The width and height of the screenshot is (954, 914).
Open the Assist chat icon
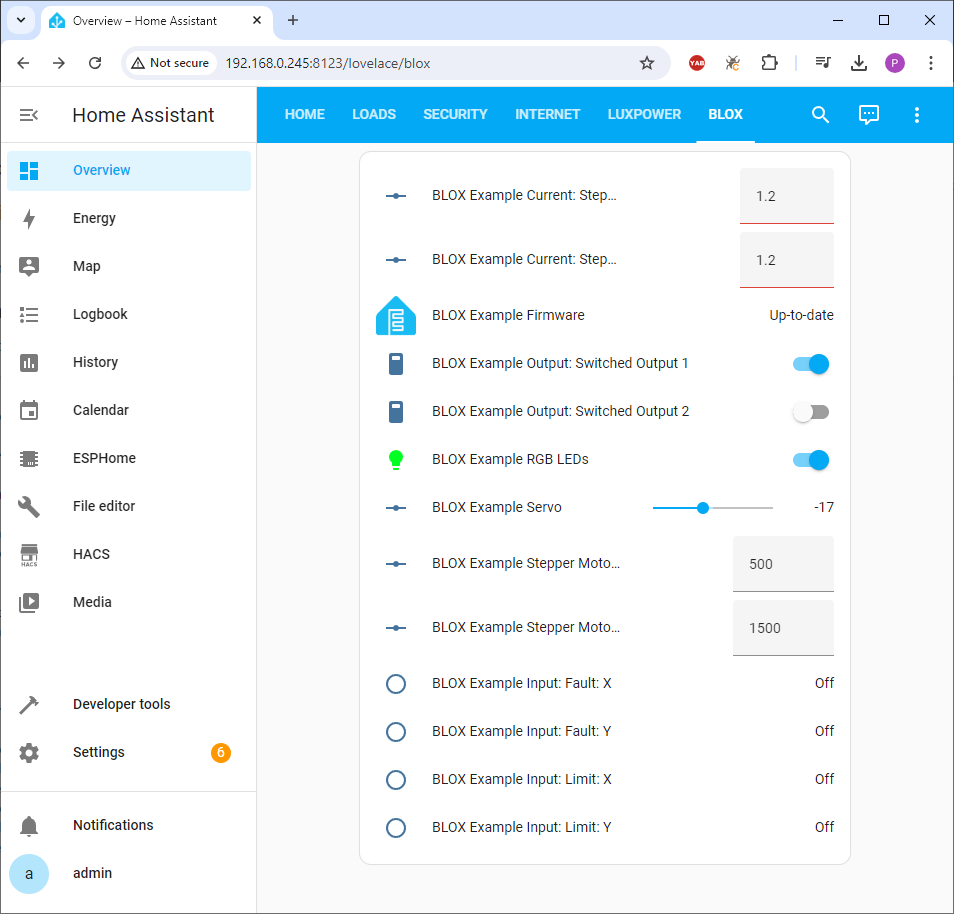coord(869,115)
